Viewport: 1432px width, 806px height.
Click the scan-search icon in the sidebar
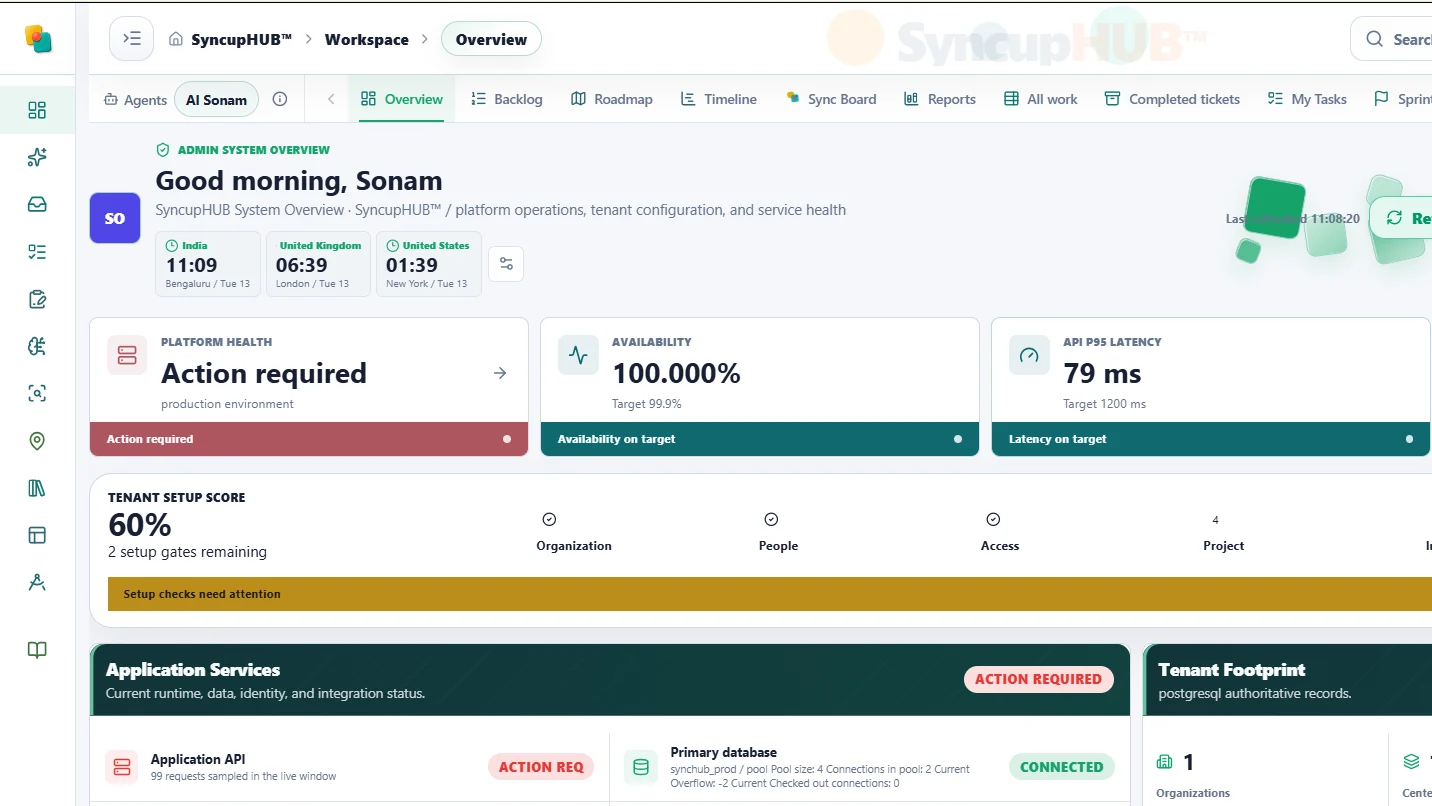[x=37, y=393]
